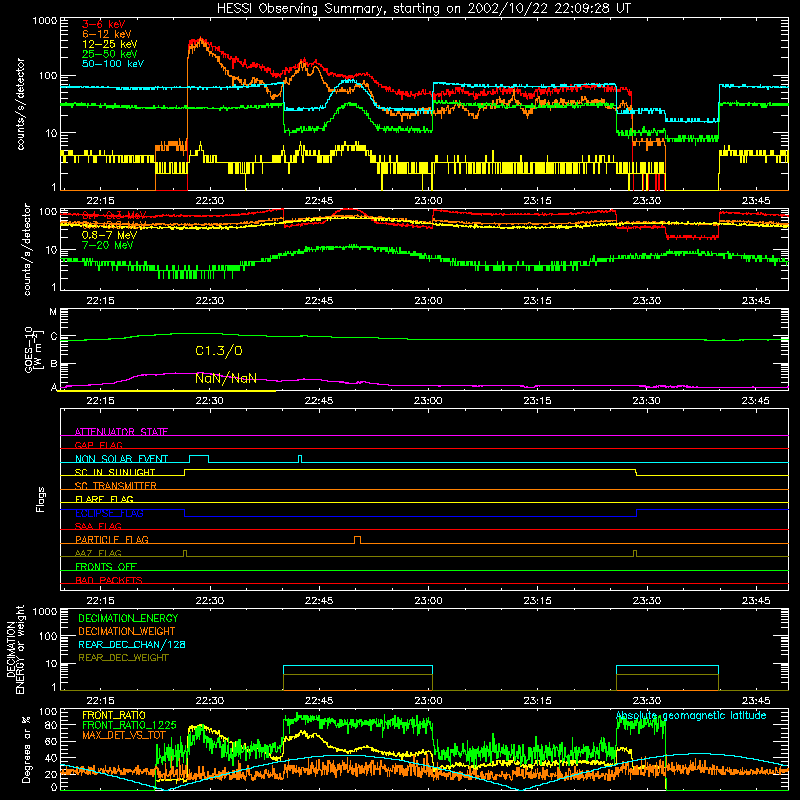Select the yellow '12-25 keV' legend label
Screen dimensions: 800x800
[x=110, y=44]
